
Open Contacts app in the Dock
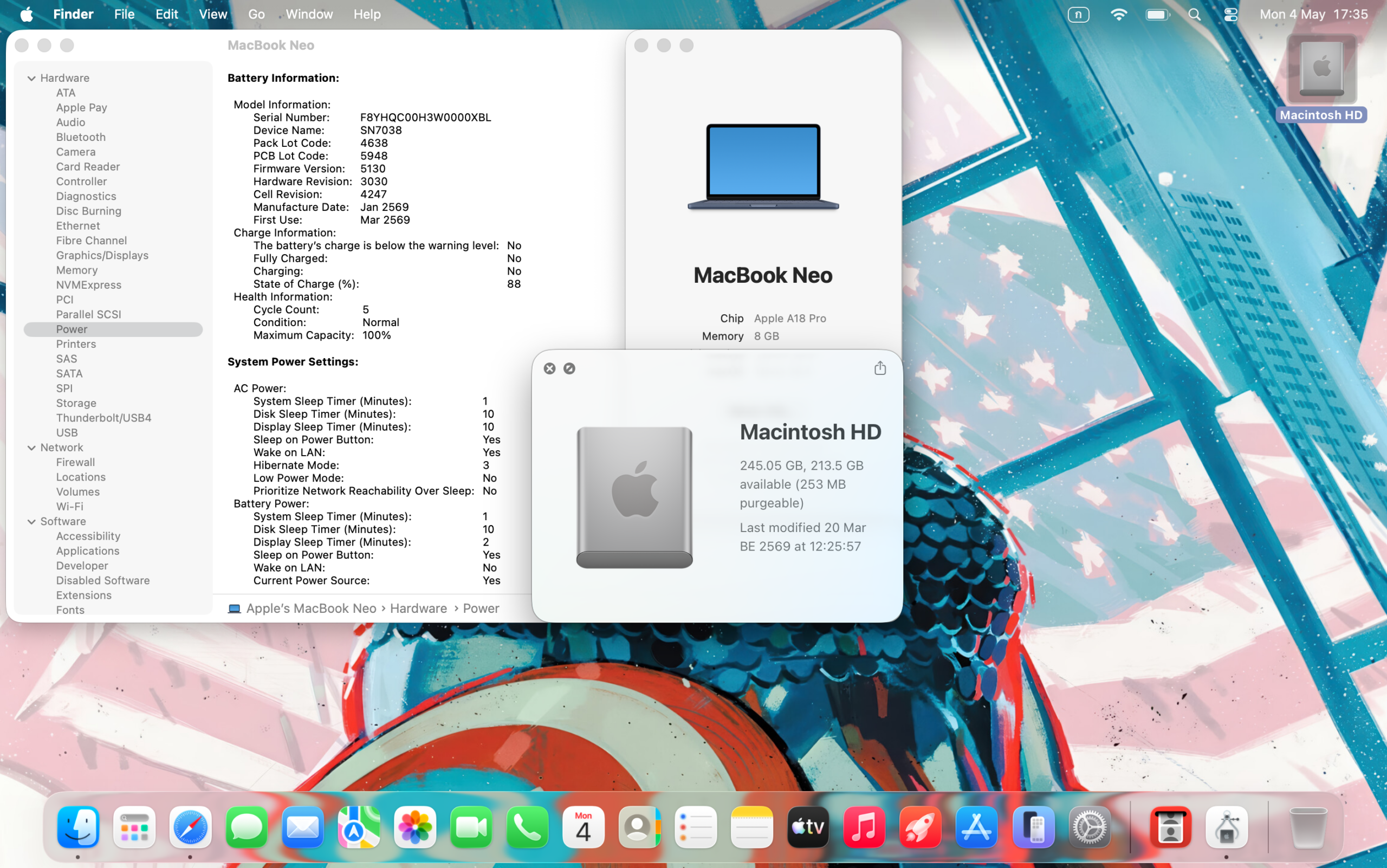pyautogui.click(x=639, y=827)
